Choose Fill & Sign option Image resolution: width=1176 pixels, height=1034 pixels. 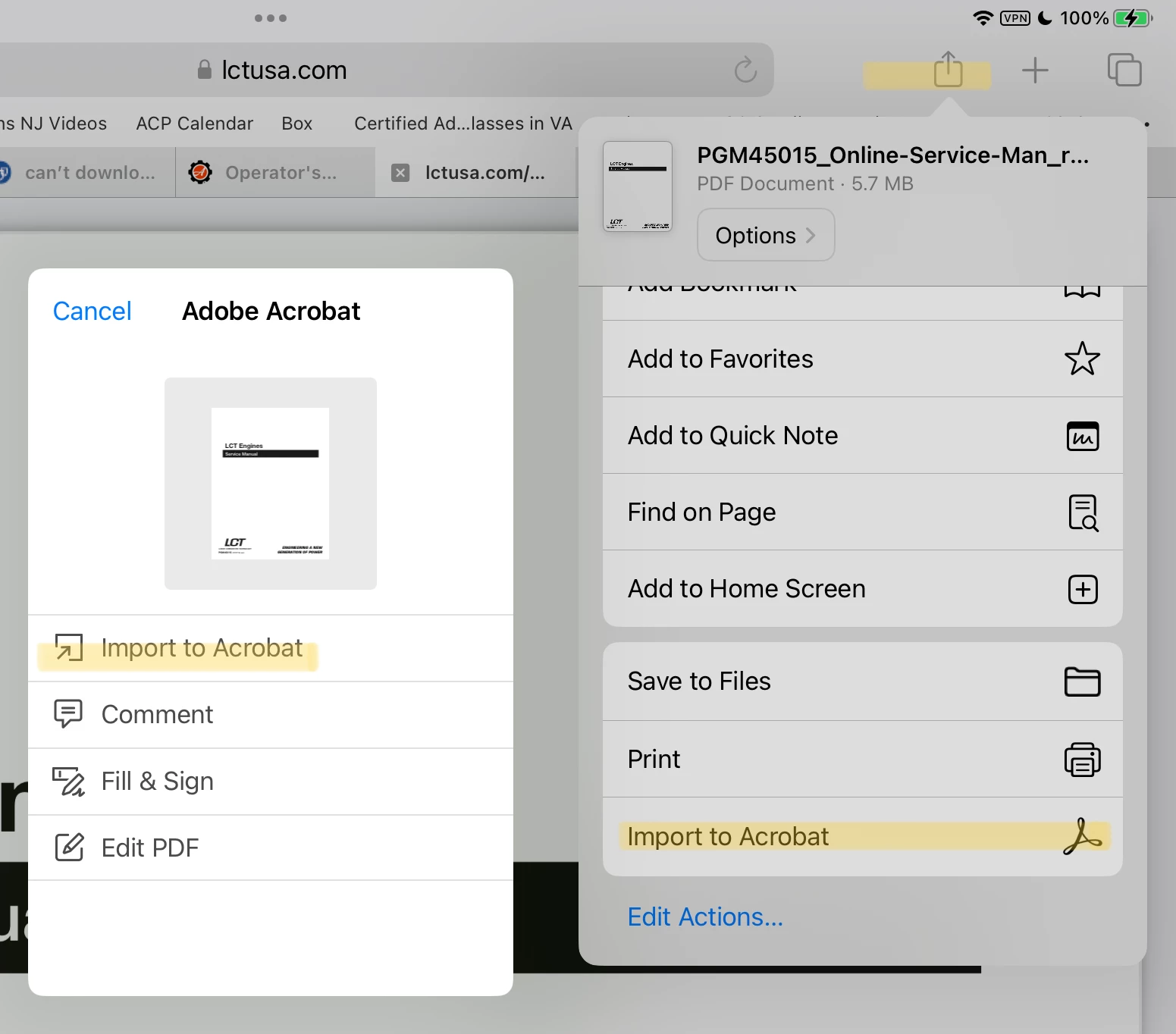[x=271, y=782]
